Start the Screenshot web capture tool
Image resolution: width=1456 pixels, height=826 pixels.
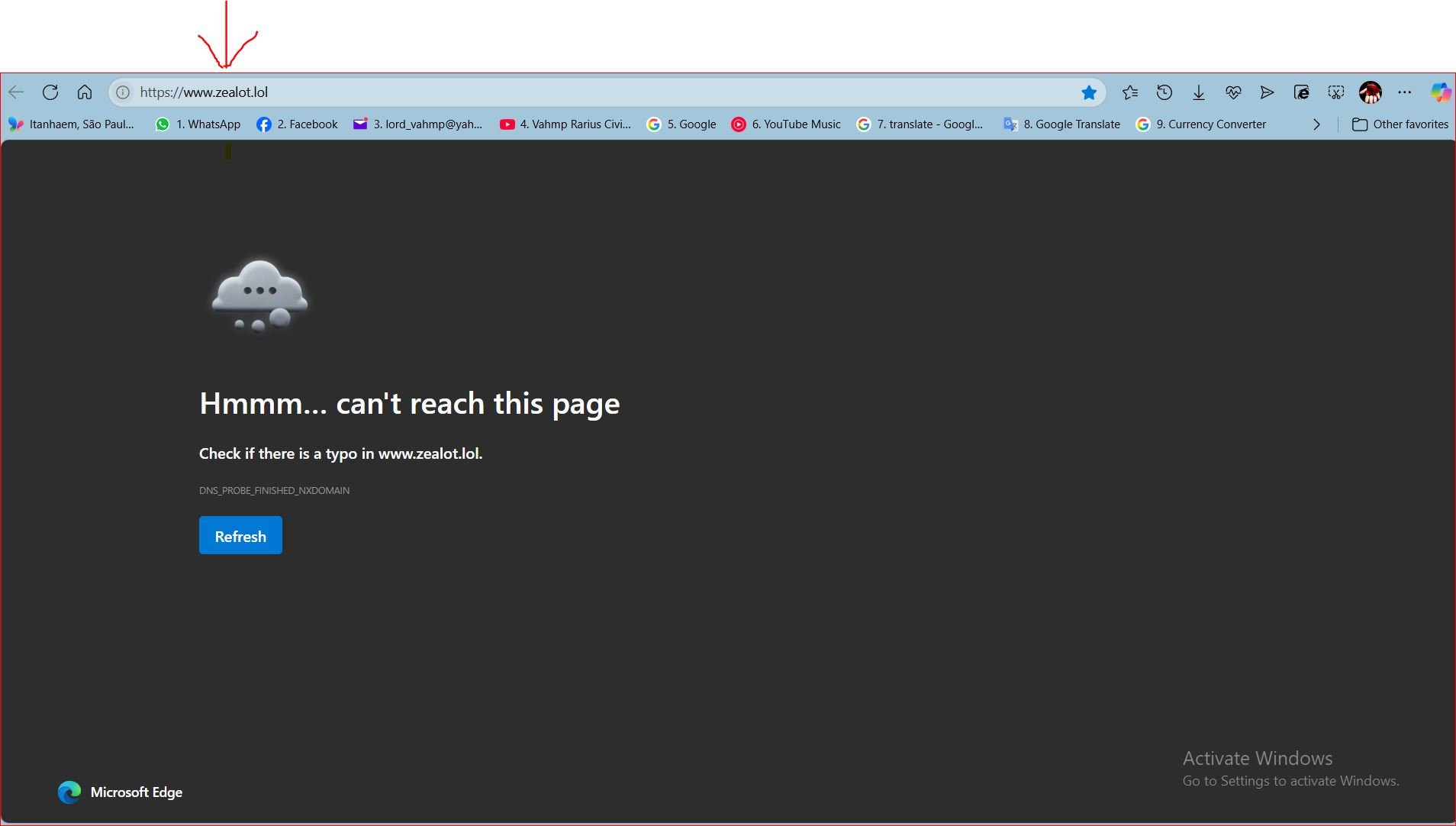pos(1336,92)
